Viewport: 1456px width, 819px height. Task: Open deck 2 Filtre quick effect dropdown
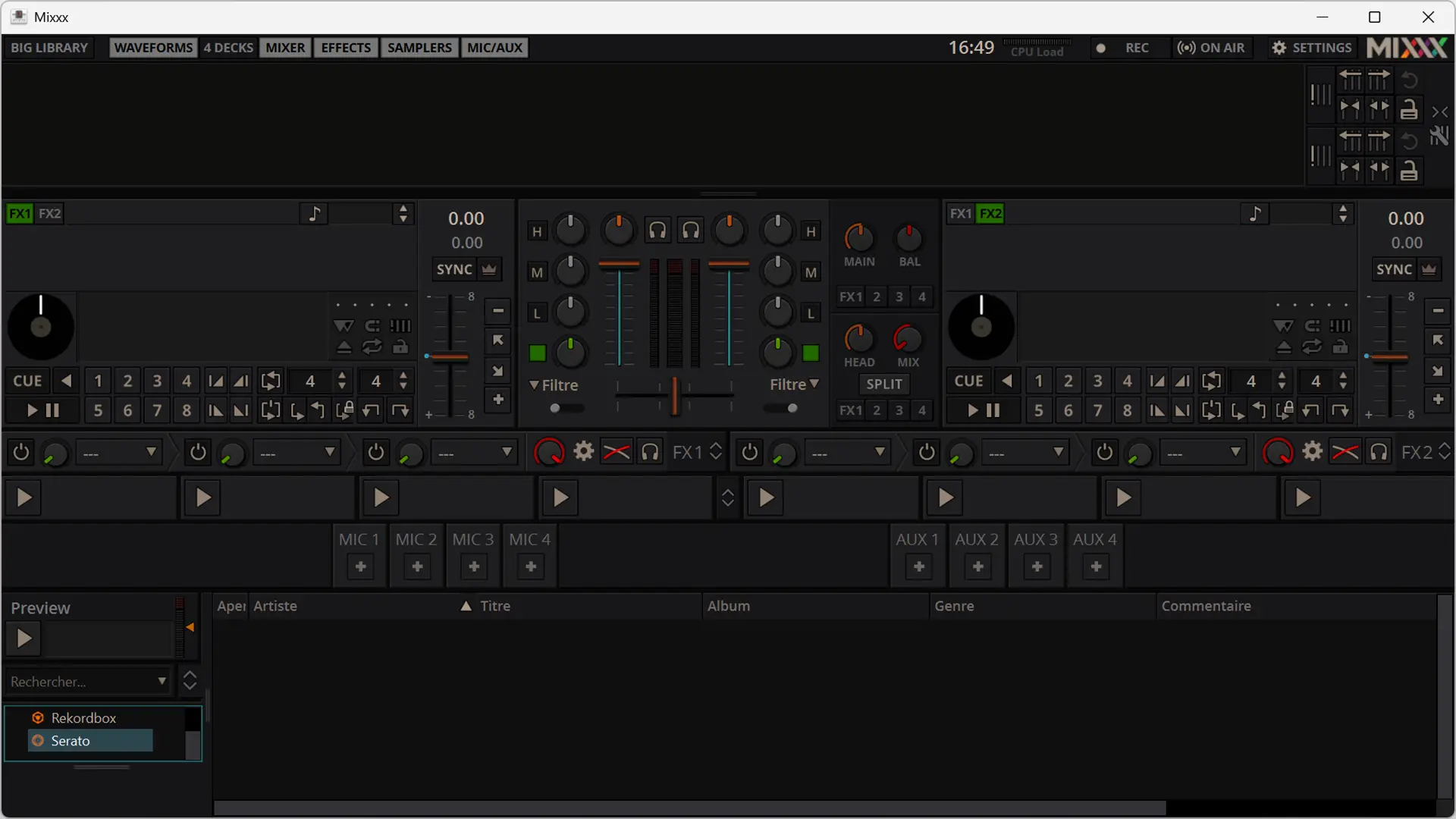[794, 384]
